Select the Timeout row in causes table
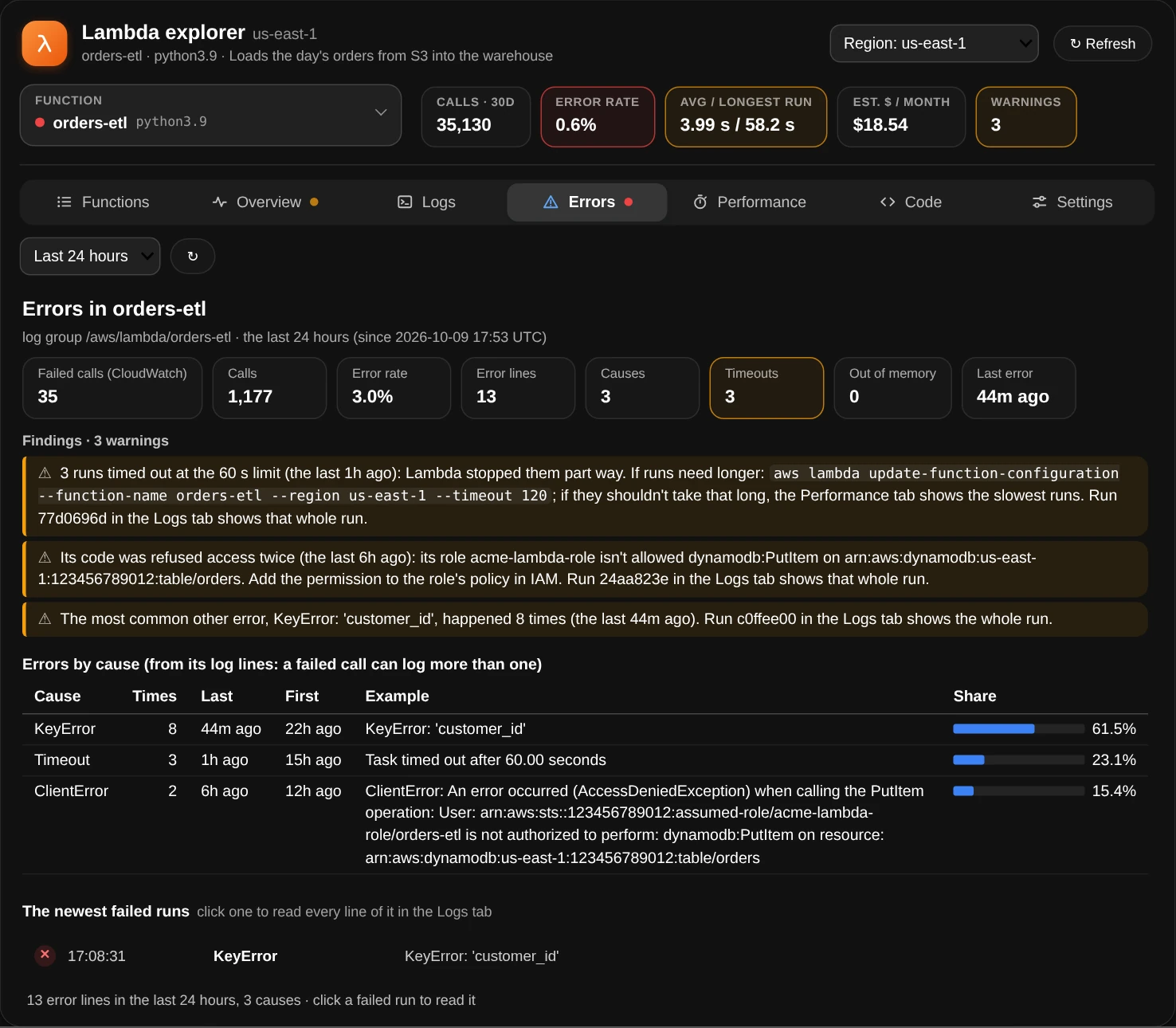This screenshot has width=1176, height=1028. (x=585, y=760)
